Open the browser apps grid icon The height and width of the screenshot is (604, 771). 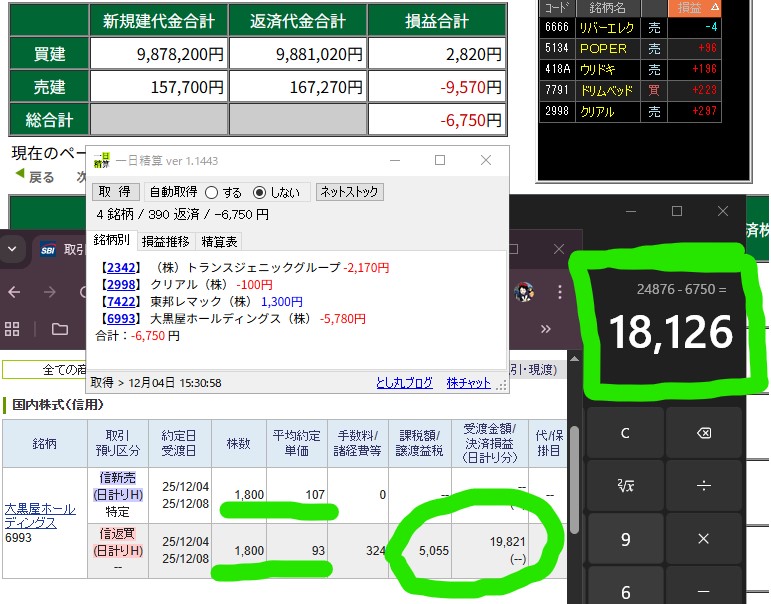pos(12,329)
